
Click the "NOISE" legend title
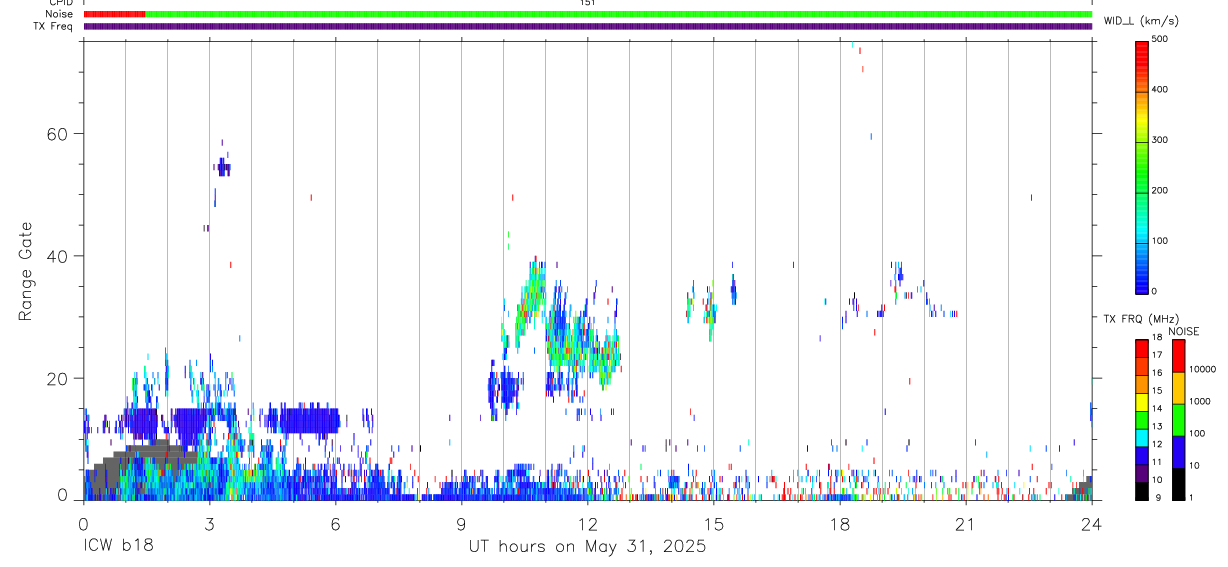point(1183,331)
